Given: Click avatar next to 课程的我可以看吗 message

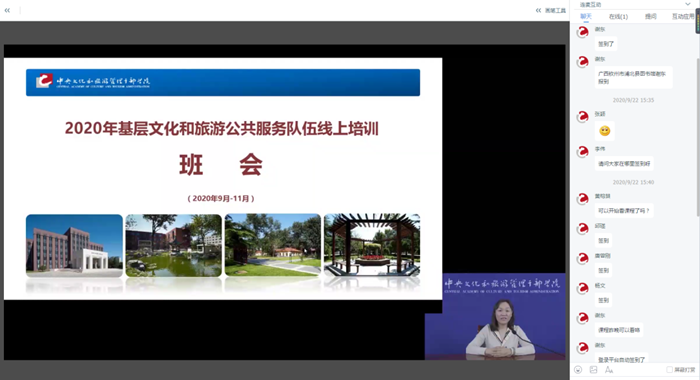Looking at the screenshot, I should (x=583, y=318).
